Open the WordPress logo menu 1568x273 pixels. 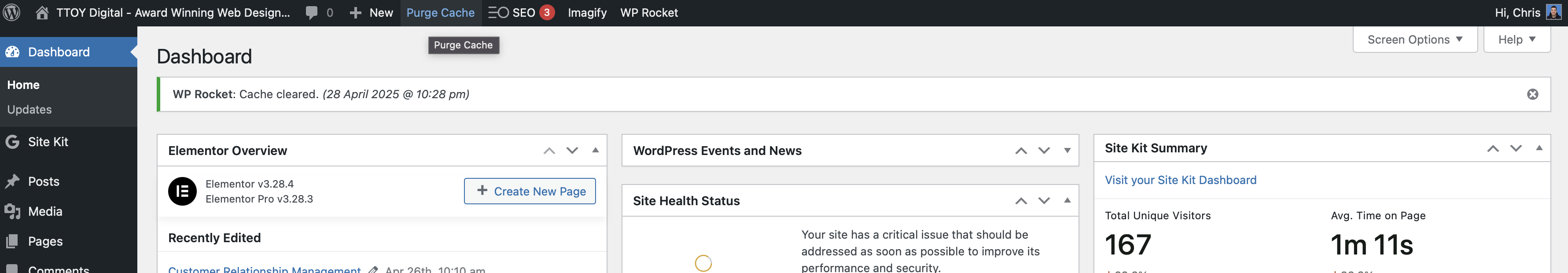[11, 12]
